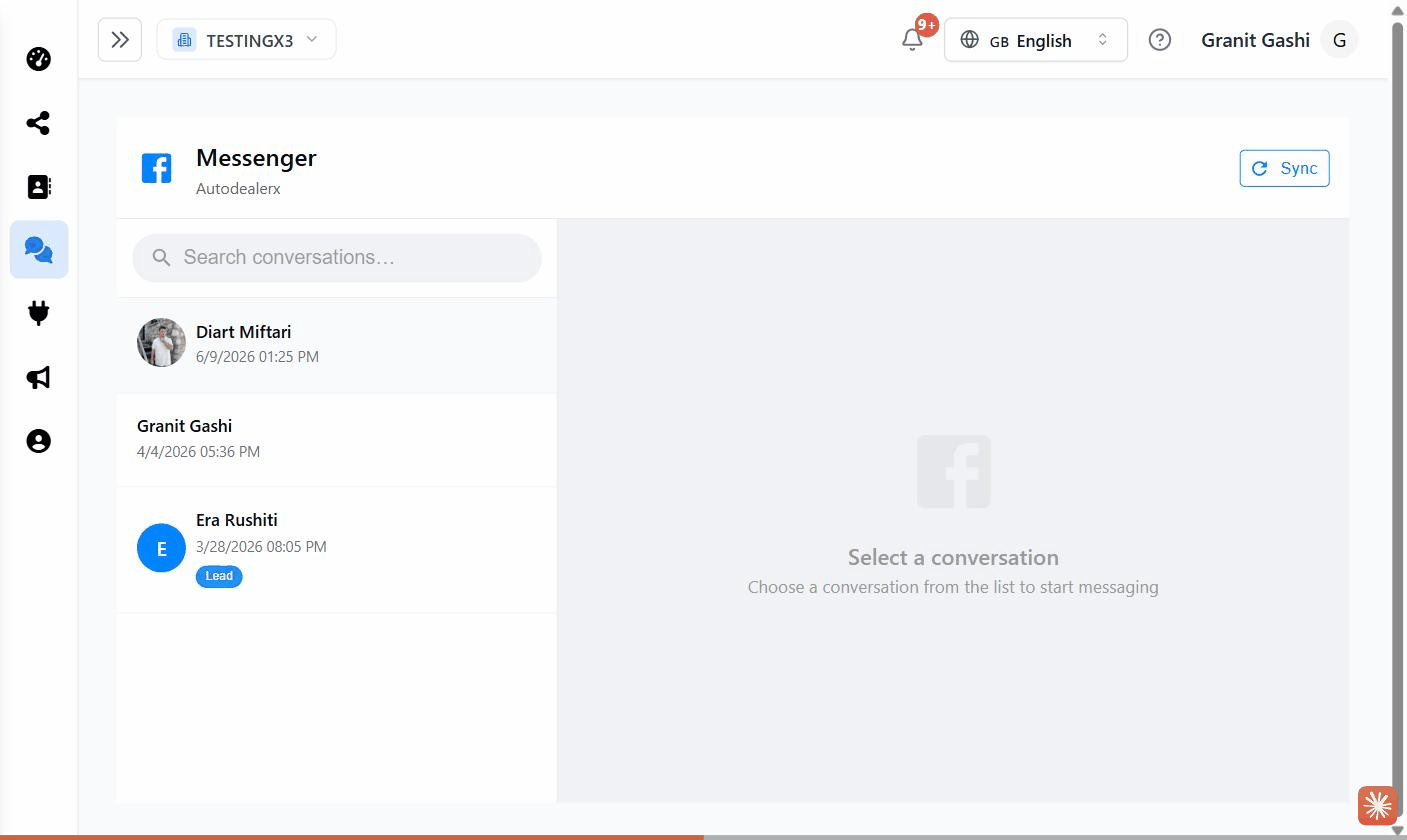
Task: Click the globe icon in language selector
Action: 969,40
